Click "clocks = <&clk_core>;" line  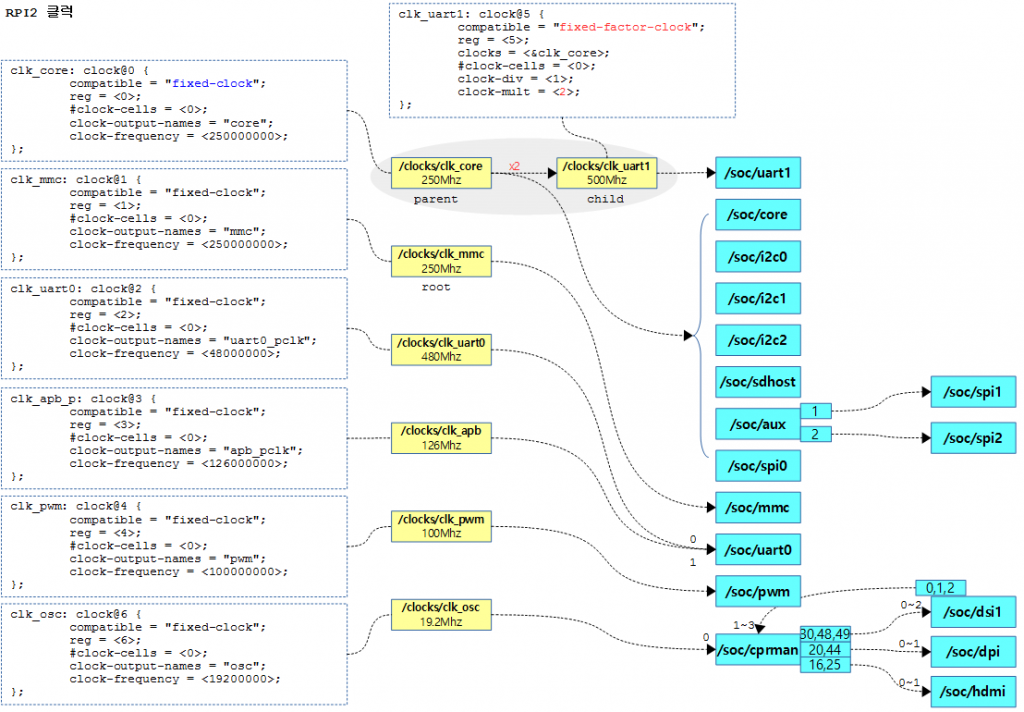(x=534, y=53)
